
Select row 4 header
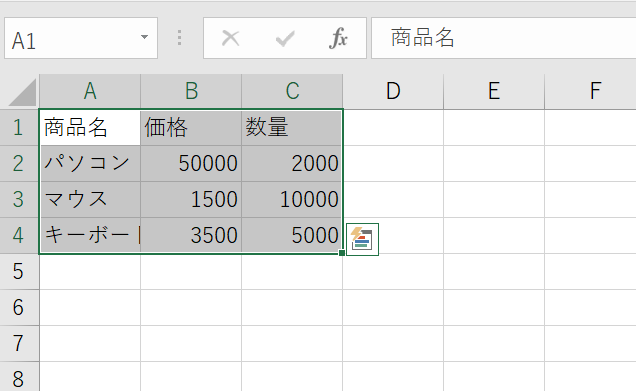tap(19, 236)
